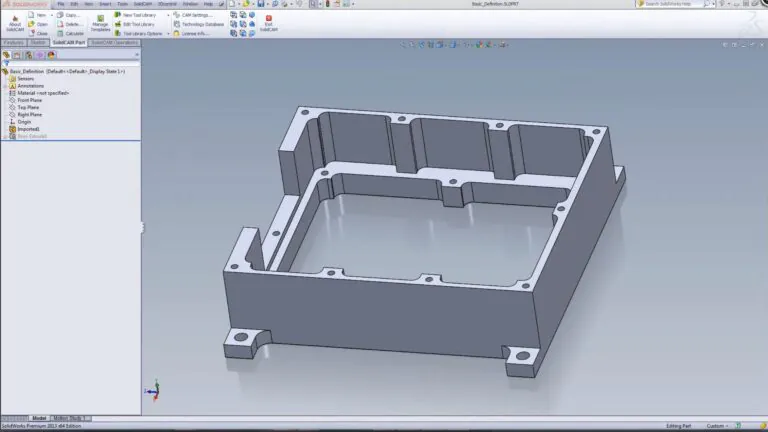Viewport: 768px width, 432px height.
Task: Open the PropertyManager panel icon
Action: 17,55
